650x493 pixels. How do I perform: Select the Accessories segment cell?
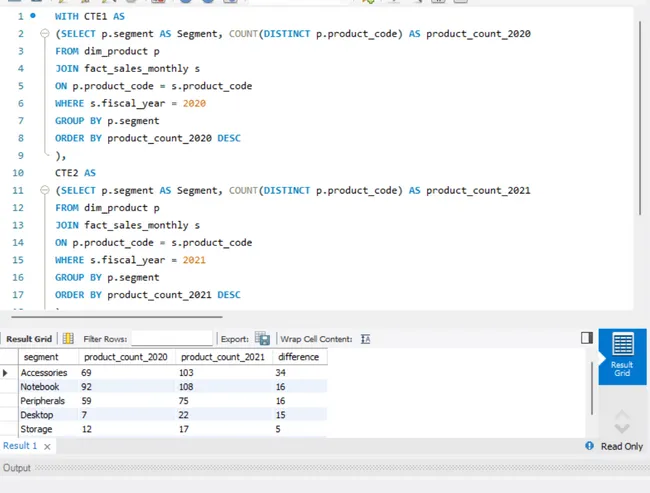pyautogui.click(x=49, y=373)
